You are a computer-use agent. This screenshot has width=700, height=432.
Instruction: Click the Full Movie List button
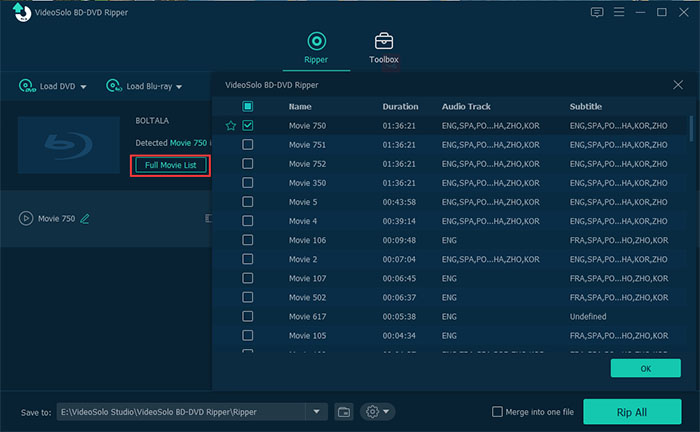point(171,165)
